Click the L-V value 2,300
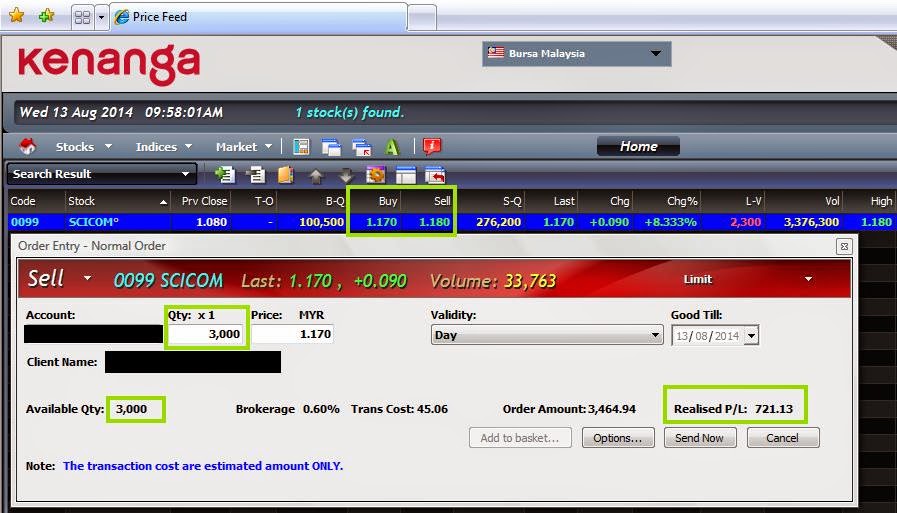The width and height of the screenshot is (897, 513). coord(745,222)
